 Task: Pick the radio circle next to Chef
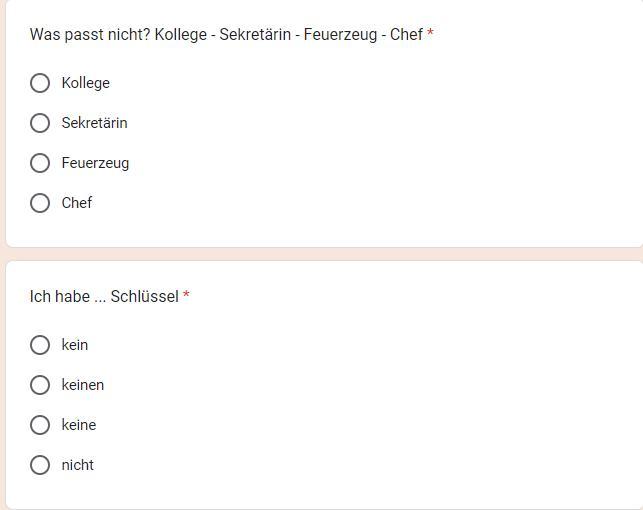click(40, 203)
